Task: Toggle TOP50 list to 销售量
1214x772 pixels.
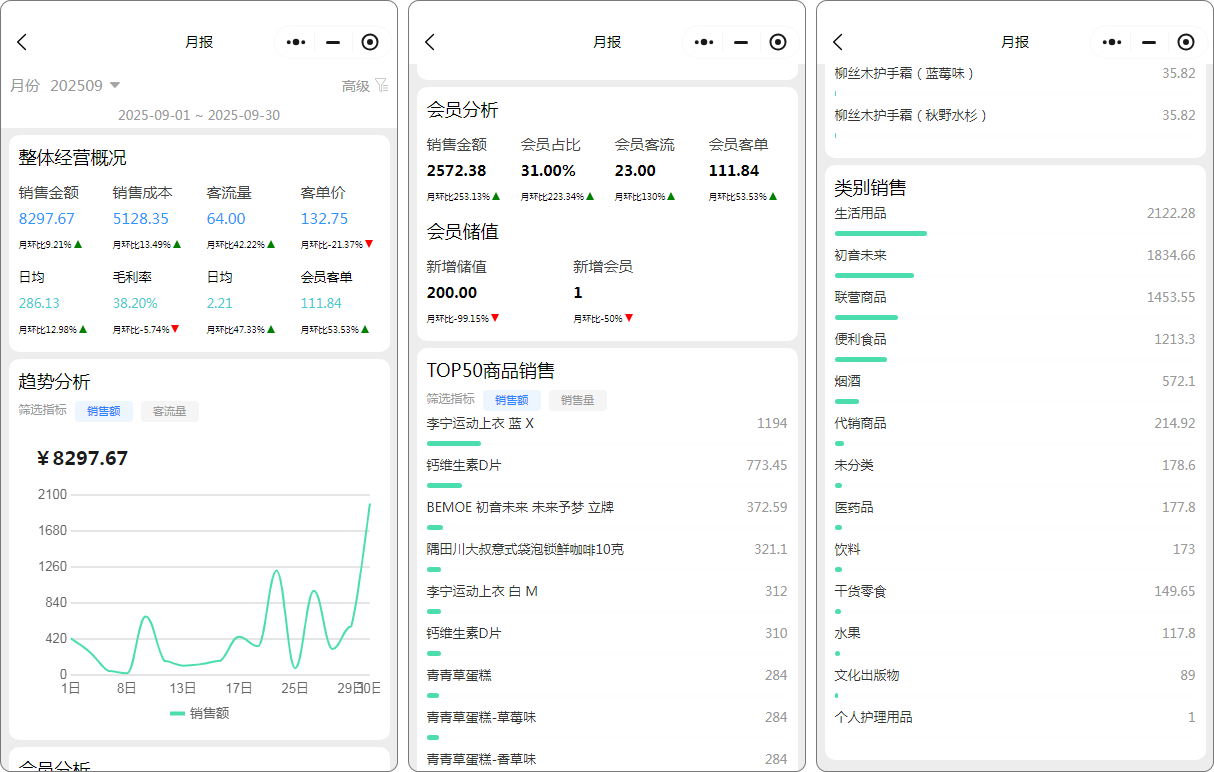Action: [x=577, y=400]
